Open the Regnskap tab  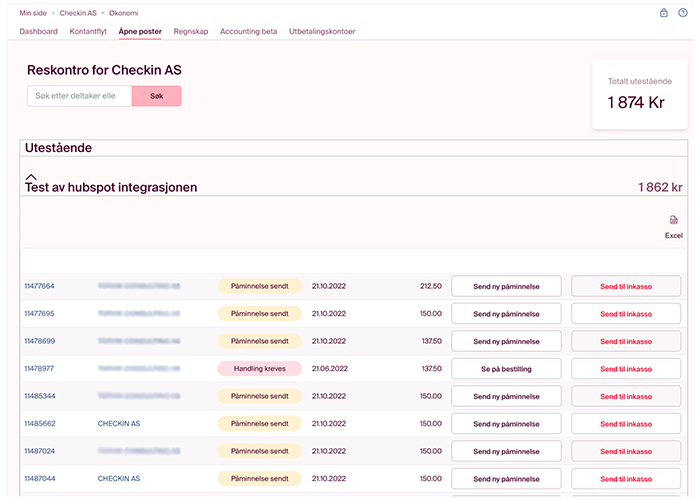(x=191, y=31)
